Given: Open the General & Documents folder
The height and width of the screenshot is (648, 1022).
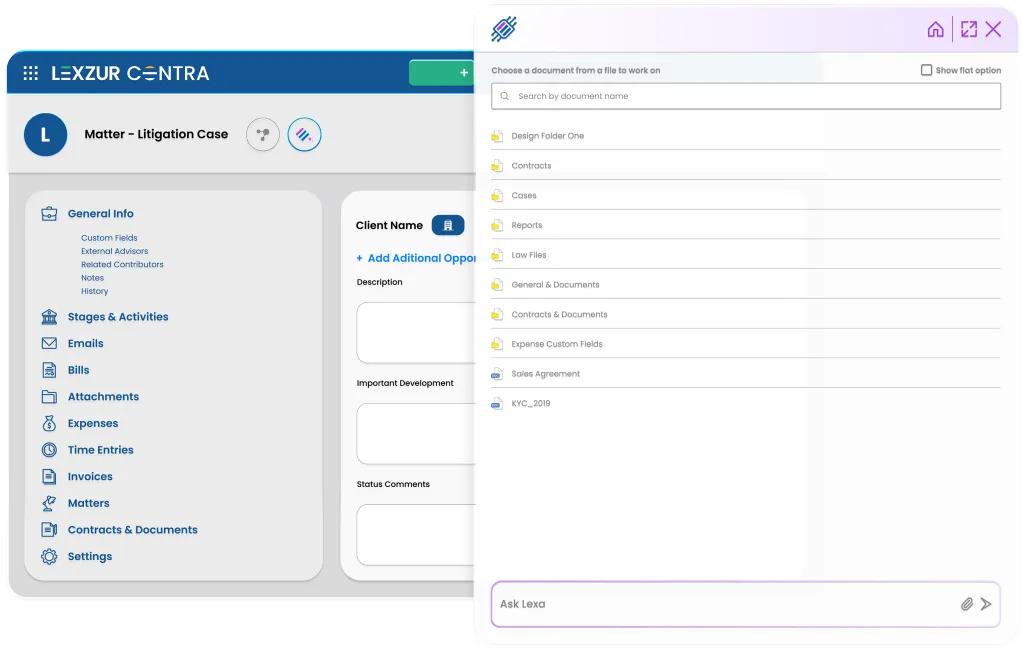Looking at the screenshot, I should [746, 285].
